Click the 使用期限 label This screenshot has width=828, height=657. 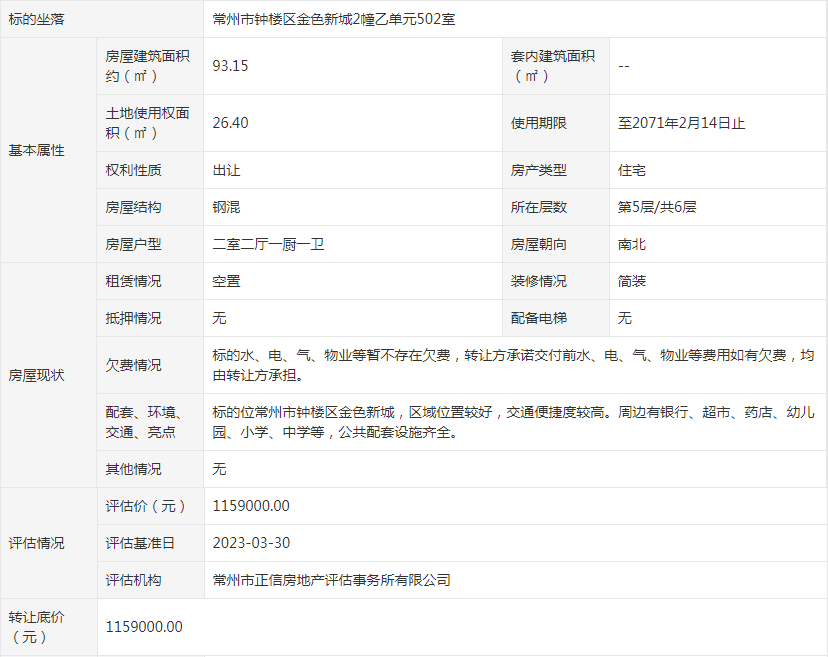(x=539, y=123)
